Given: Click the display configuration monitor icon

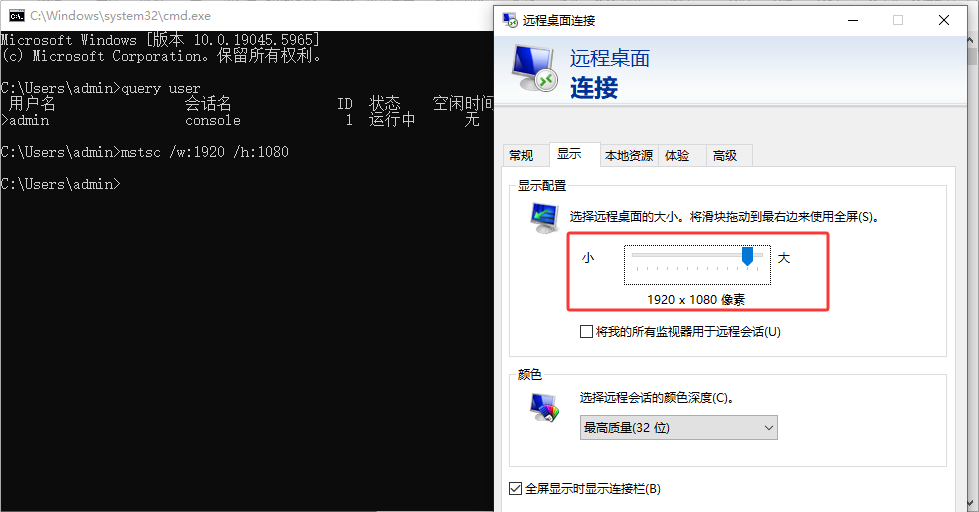Looking at the screenshot, I should point(544,218).
